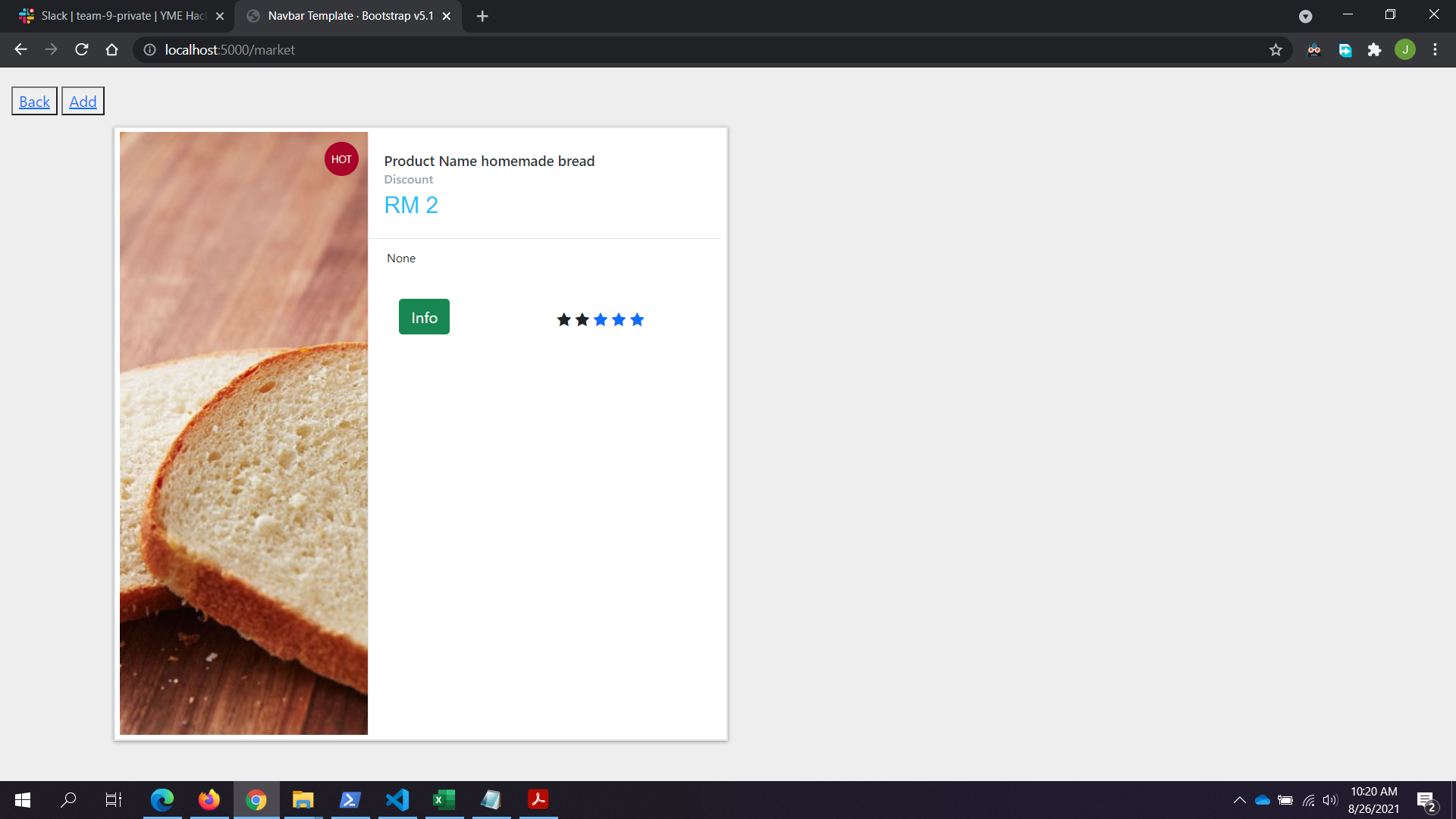The height and width of the screenshot is (819, 1456).
Task: Open the Chrome three-dot menu
Action: tap(1435, 50)
